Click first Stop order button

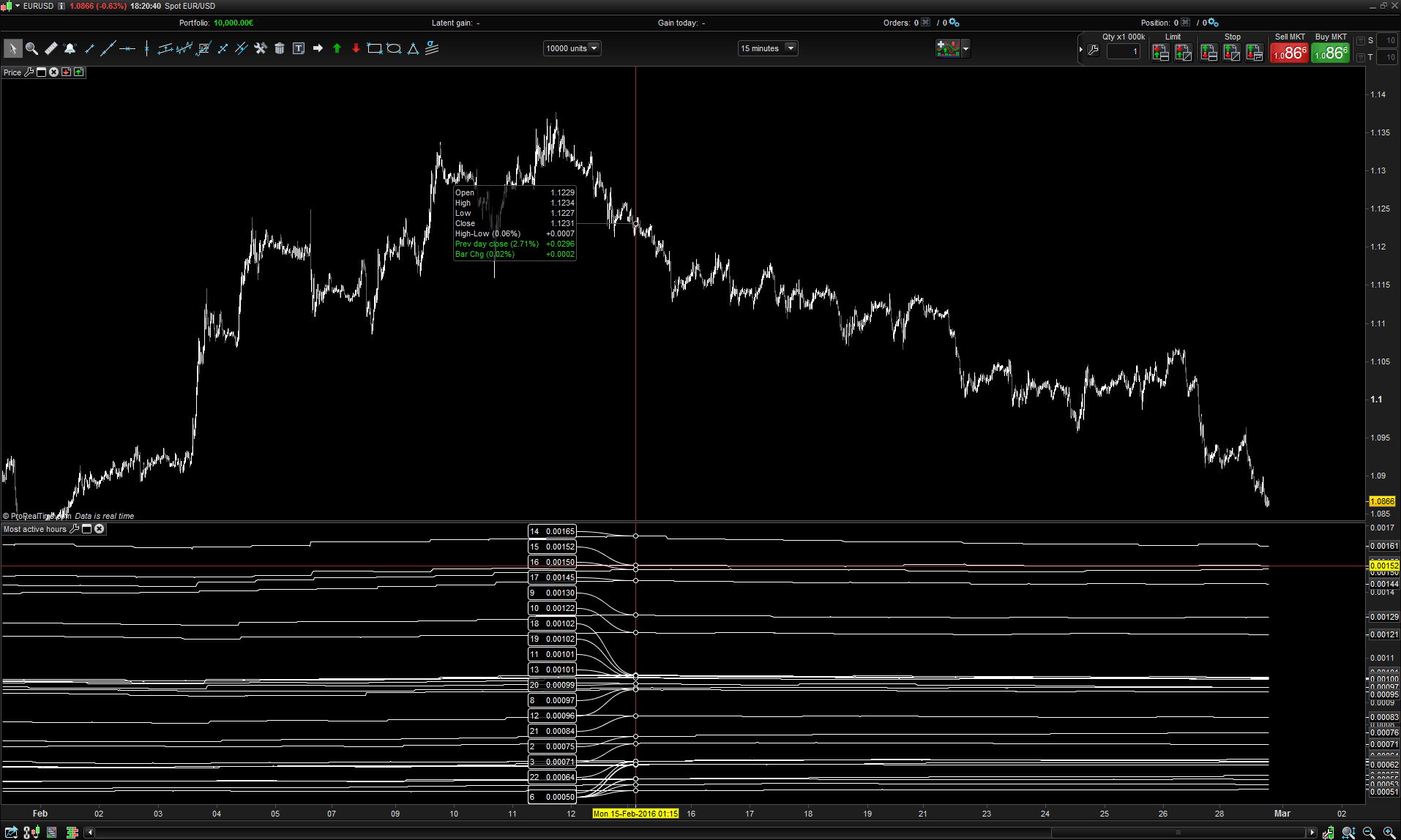(1208, 53)
